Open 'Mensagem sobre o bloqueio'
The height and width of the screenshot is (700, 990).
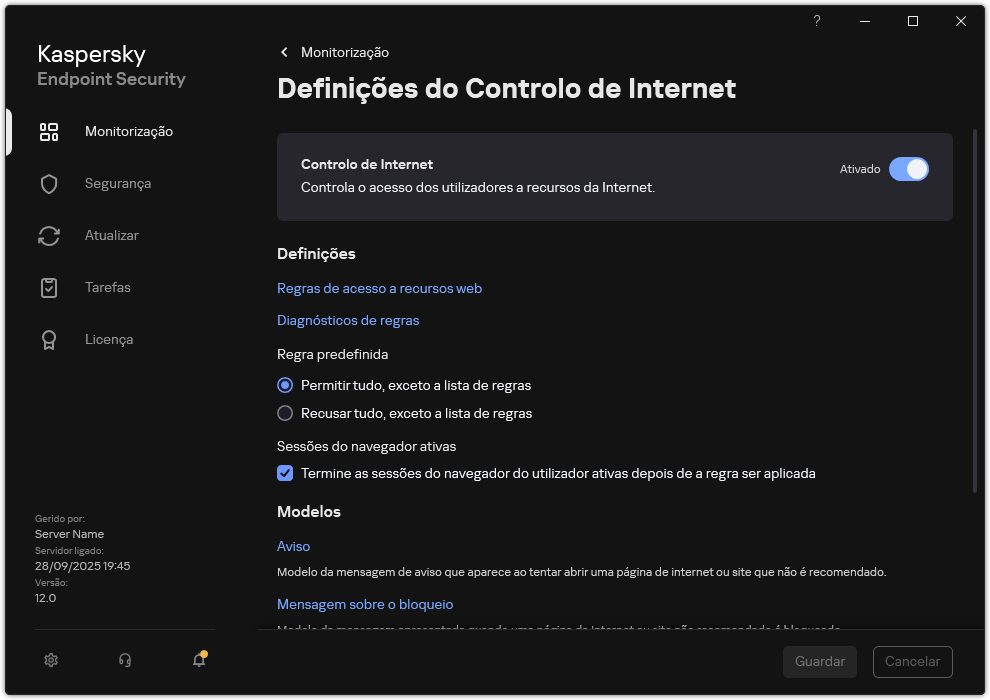tap(364, 604)
